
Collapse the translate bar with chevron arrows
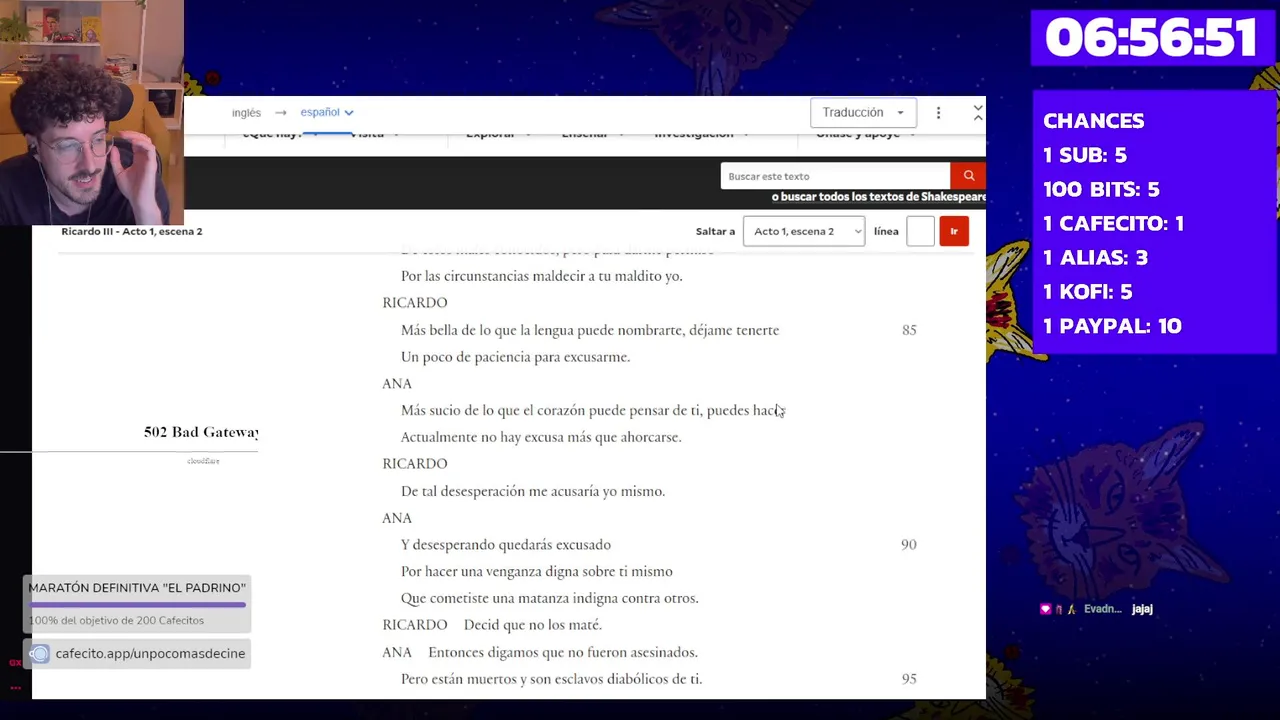point(978,113)
